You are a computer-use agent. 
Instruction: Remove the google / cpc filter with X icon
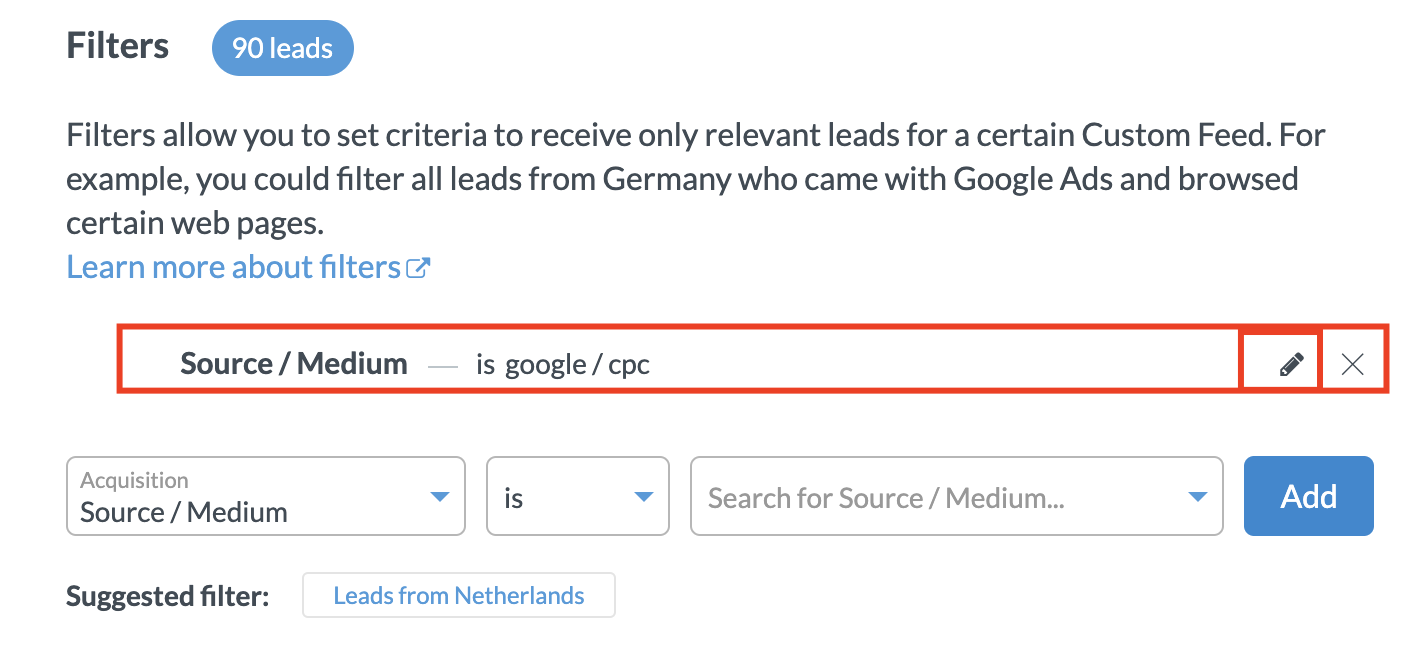coord(1352,364)
